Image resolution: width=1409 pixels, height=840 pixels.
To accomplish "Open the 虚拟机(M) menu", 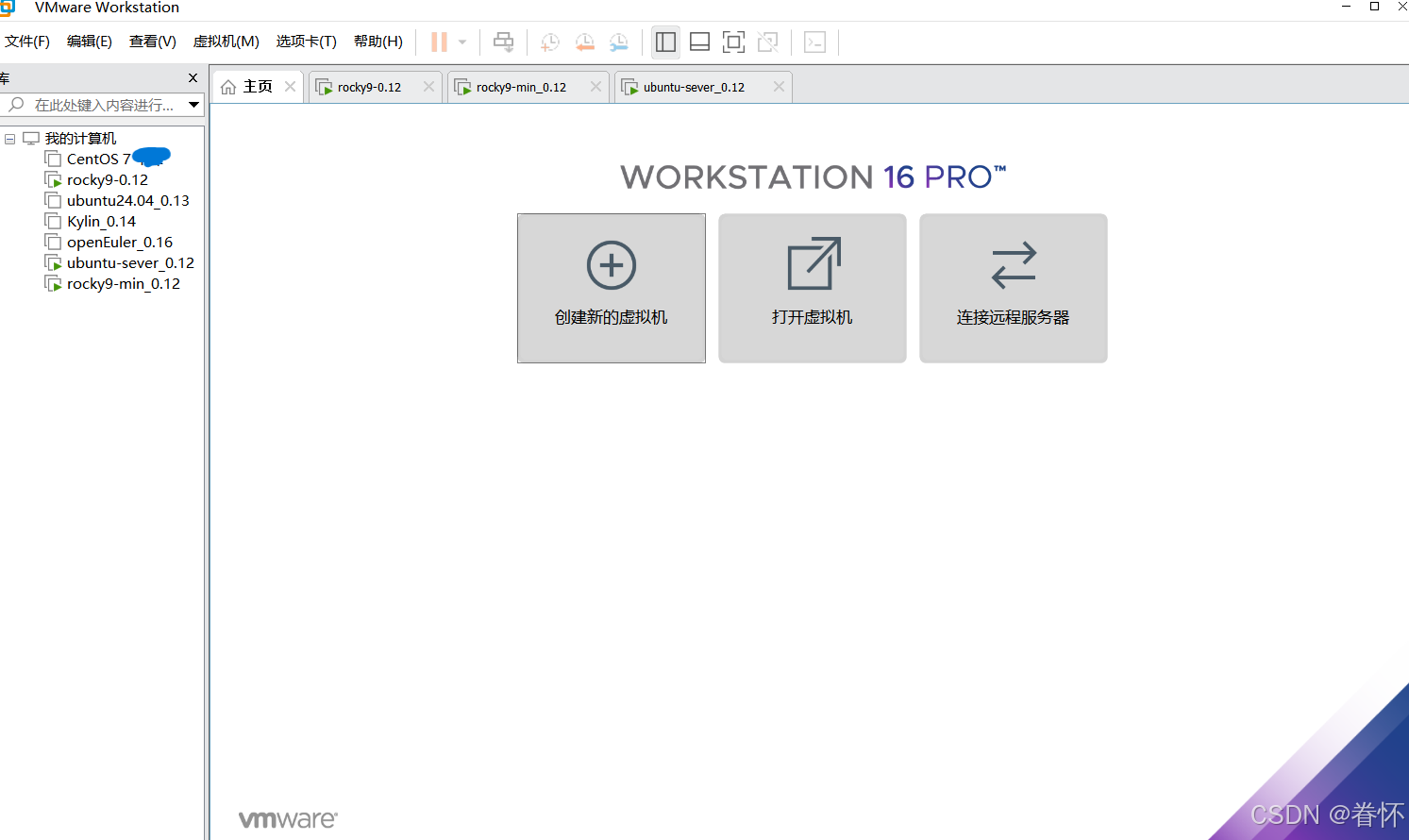I will tap(226, 42).
